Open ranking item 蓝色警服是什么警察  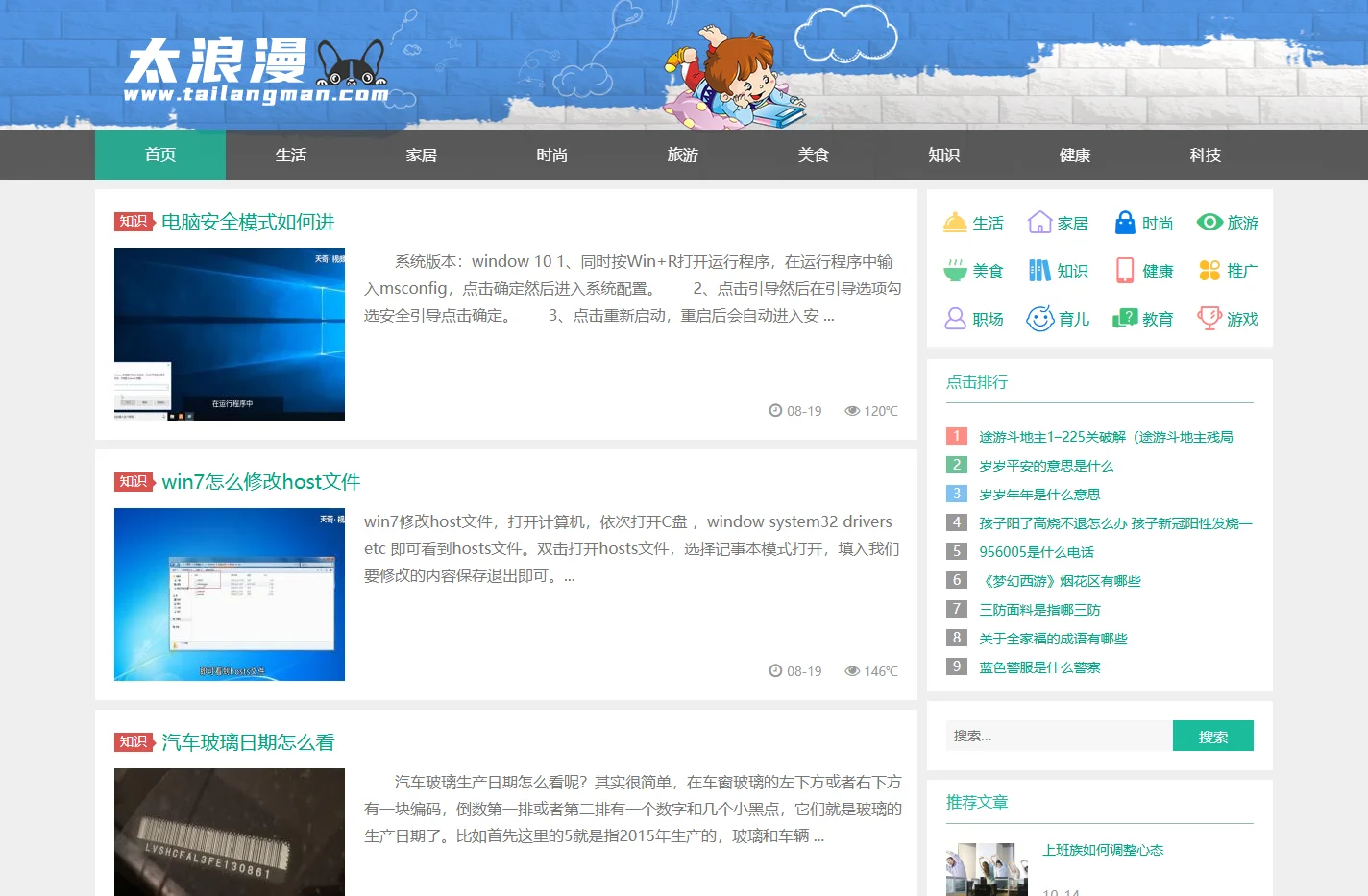pos(1039,667)
